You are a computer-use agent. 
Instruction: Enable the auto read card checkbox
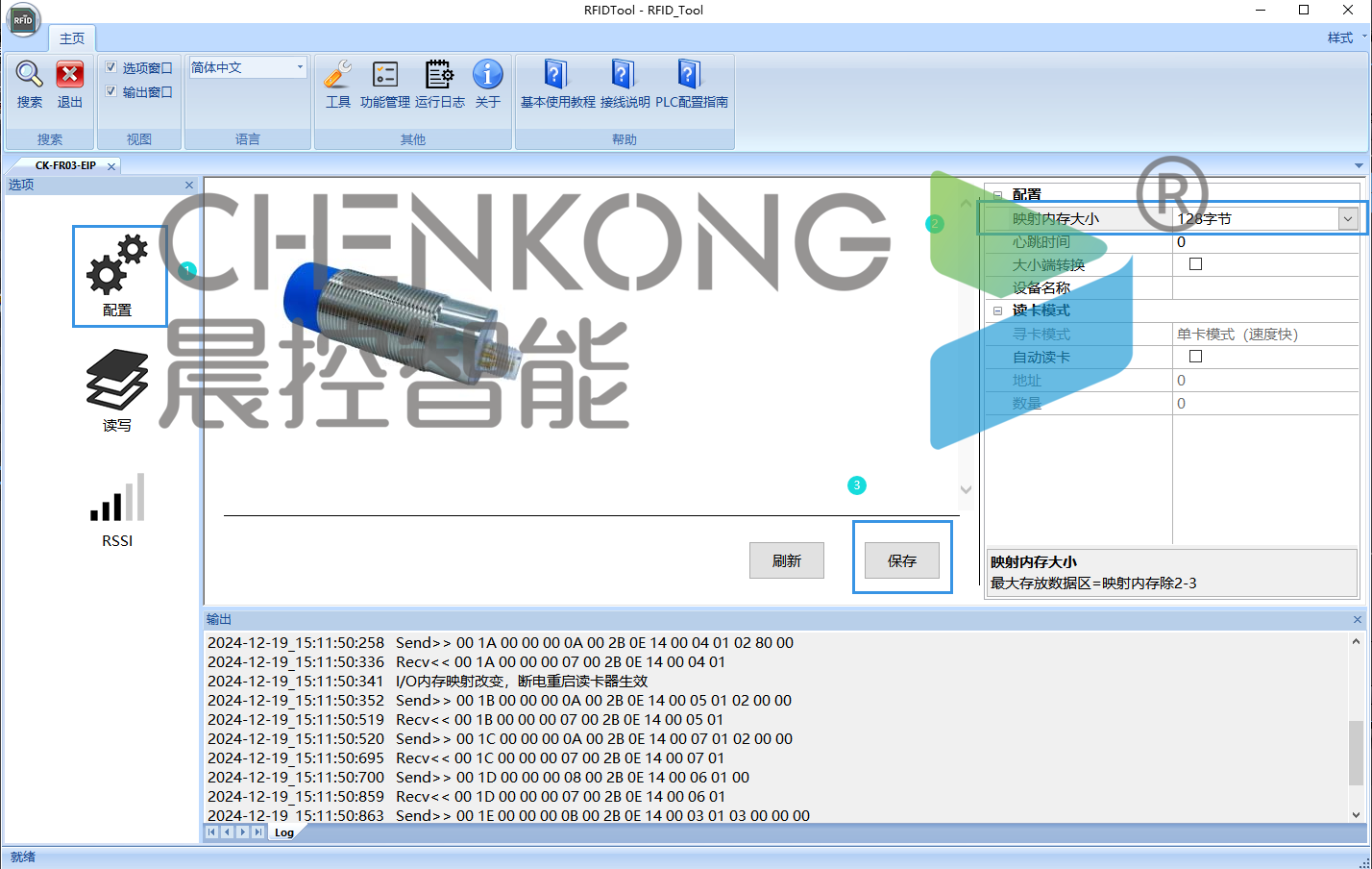click(x=1195, y=357)
